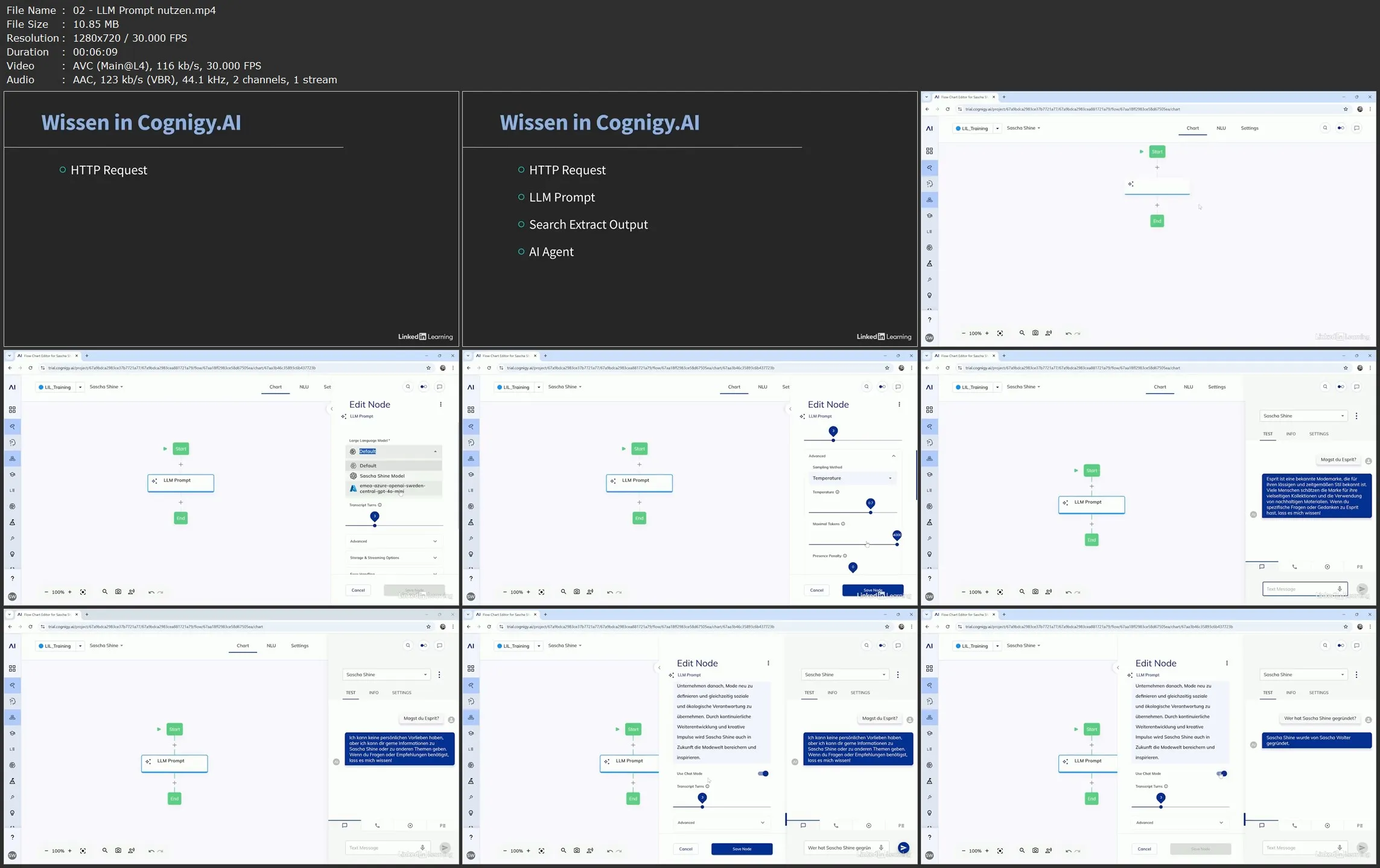1380x868 pixels.
Task: Expand Advanced section in the 'gegründet?' frame
Action: [1180, 823]
